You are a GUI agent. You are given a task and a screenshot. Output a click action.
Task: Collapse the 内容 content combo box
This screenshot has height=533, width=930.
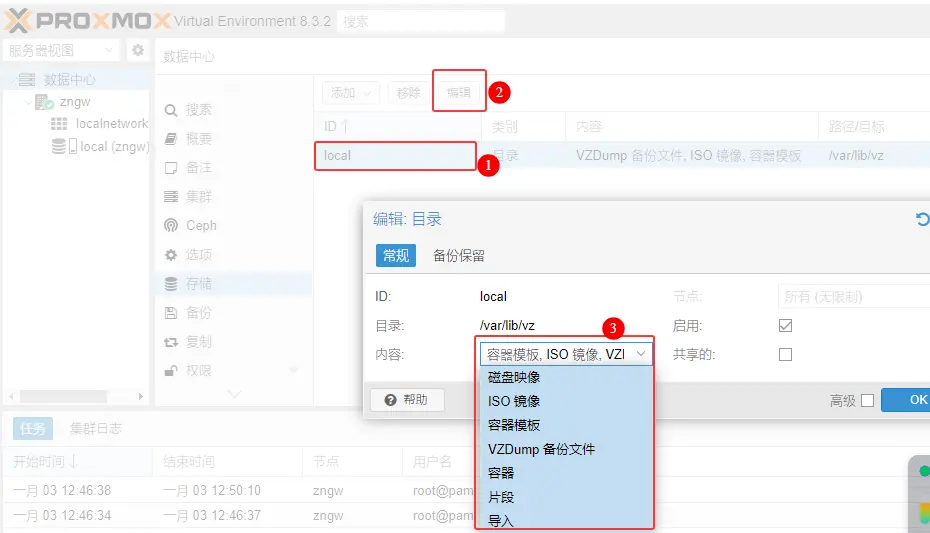coord(640,354)
